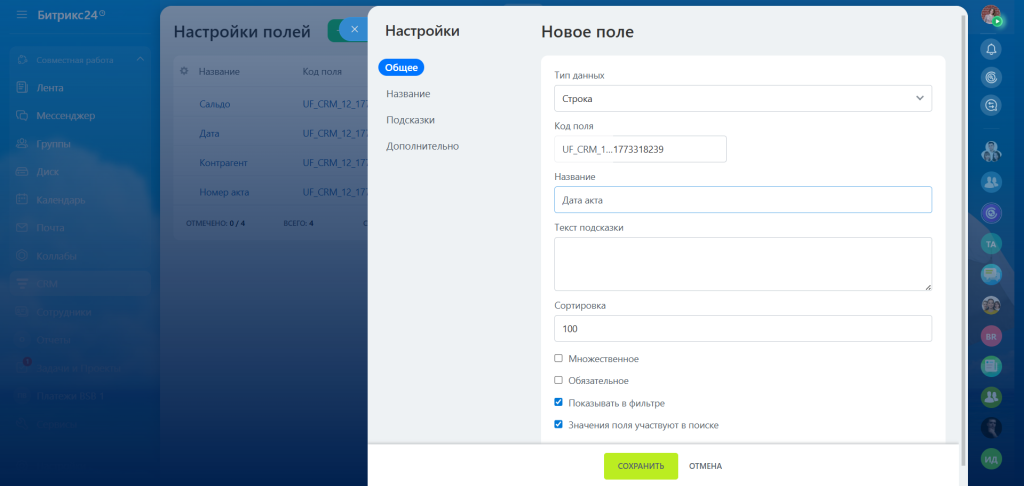Close the slider panel with X button
This screenshot has width=1024, height=486.
pyautogui.click(x=354, y=29)
